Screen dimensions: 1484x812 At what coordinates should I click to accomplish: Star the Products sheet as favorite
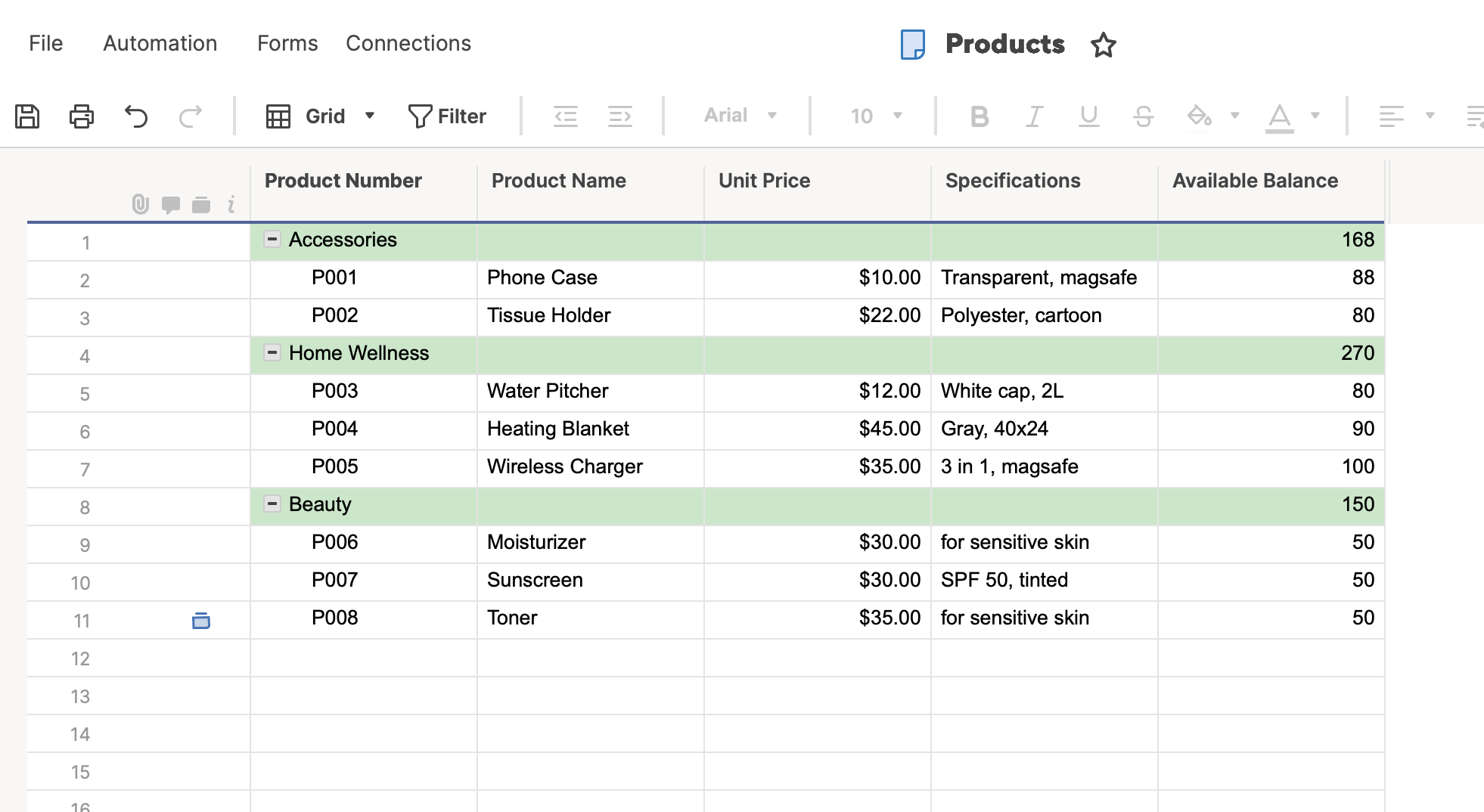tap(1103, 45)
